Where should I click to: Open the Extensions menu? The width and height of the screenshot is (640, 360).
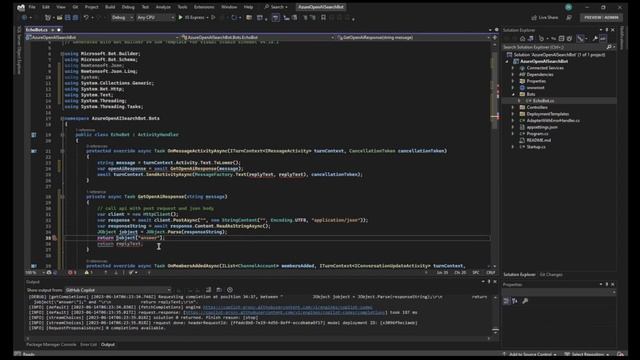coord(204,7)
